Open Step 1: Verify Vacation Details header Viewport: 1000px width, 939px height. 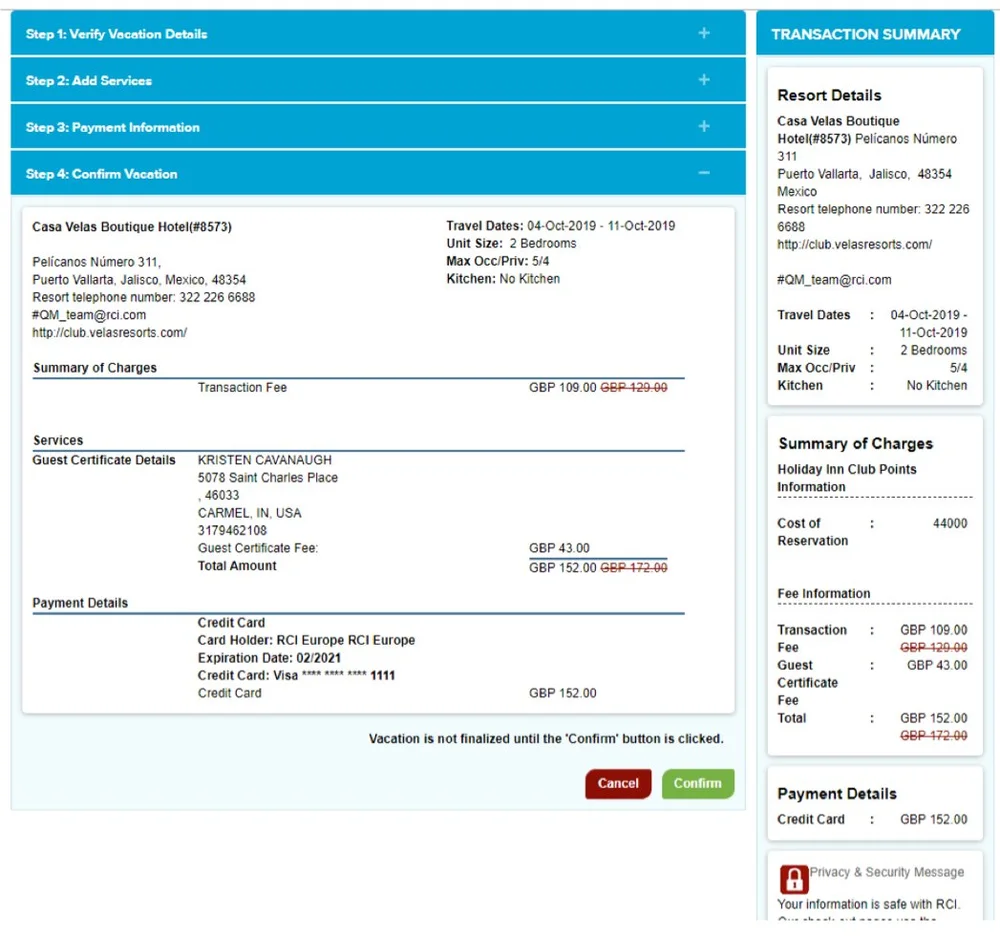click(378, 33)
